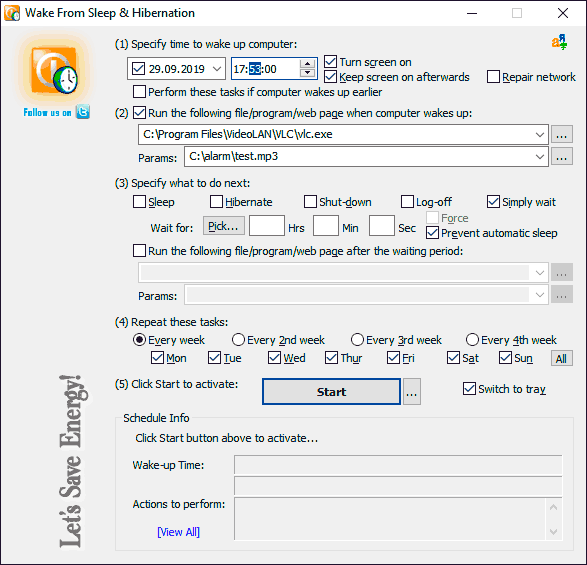
Task: Click the Actions to perform text area
Action: point(398,519)
